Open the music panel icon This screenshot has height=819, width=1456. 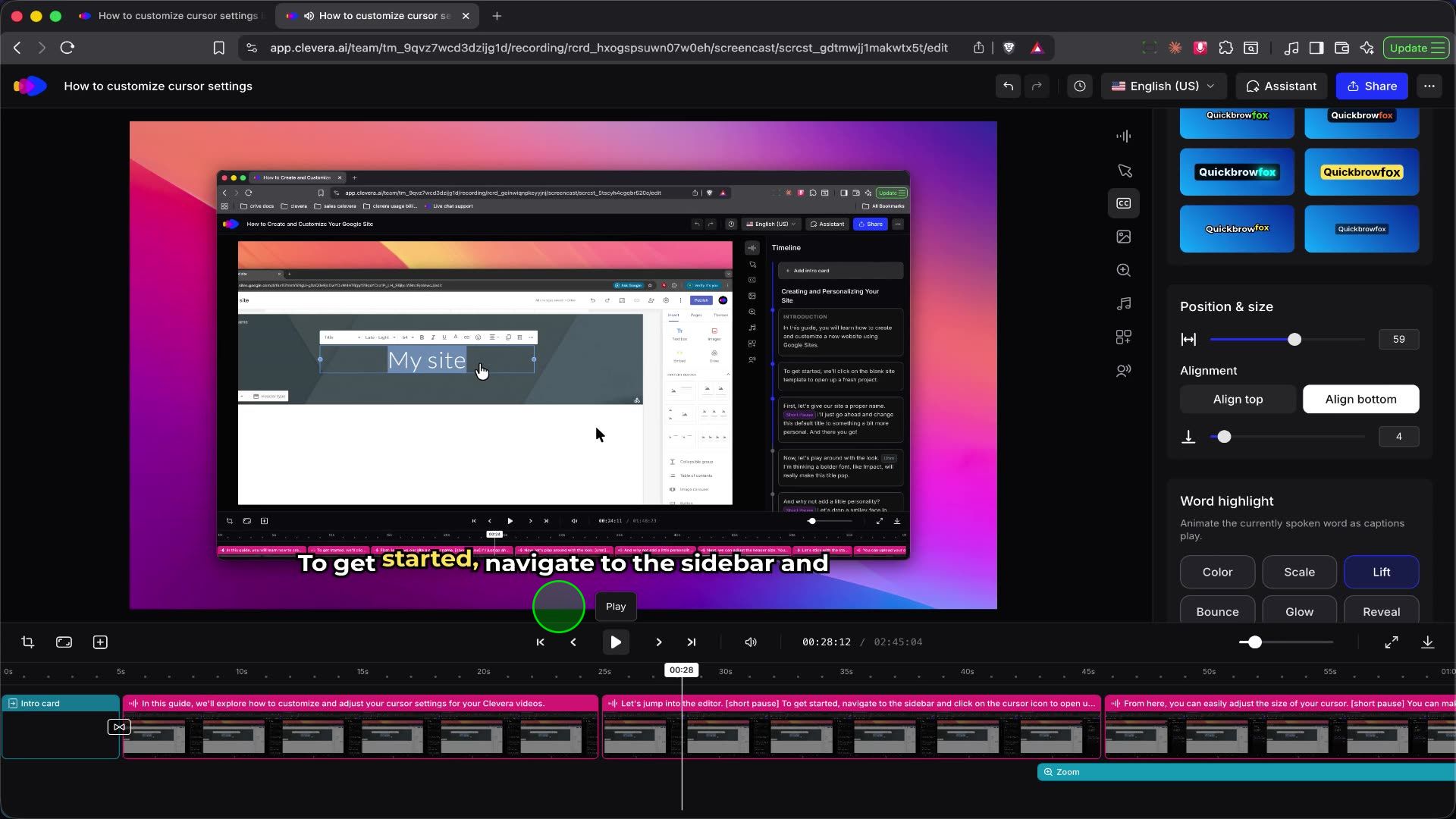1123,303
